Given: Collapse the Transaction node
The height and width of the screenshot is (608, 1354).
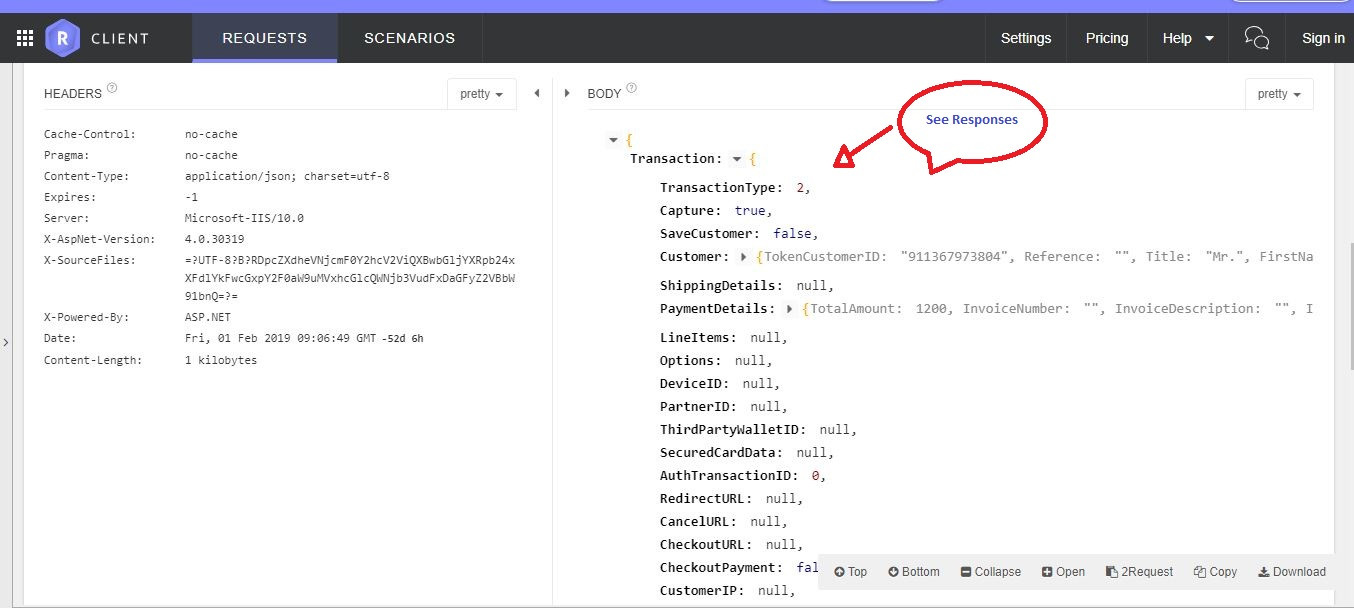Looking at the screenshot, I should tap(738, 158).
